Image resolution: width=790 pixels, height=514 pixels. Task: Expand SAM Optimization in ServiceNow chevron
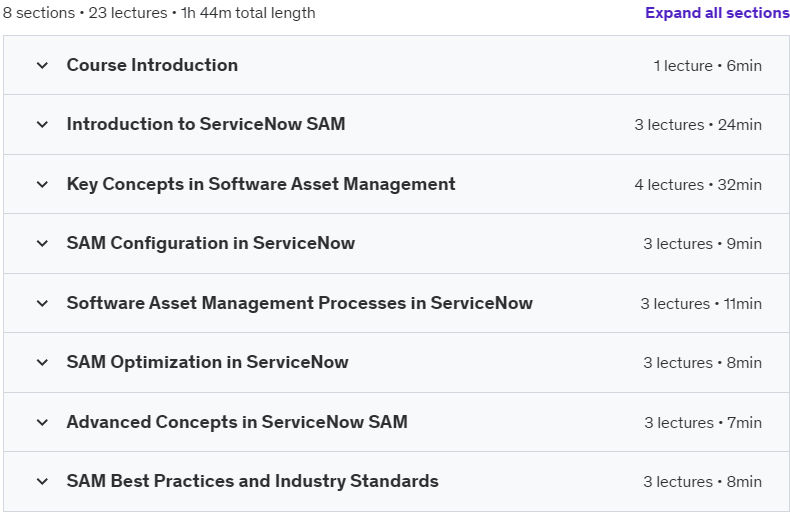click(42, 362)
